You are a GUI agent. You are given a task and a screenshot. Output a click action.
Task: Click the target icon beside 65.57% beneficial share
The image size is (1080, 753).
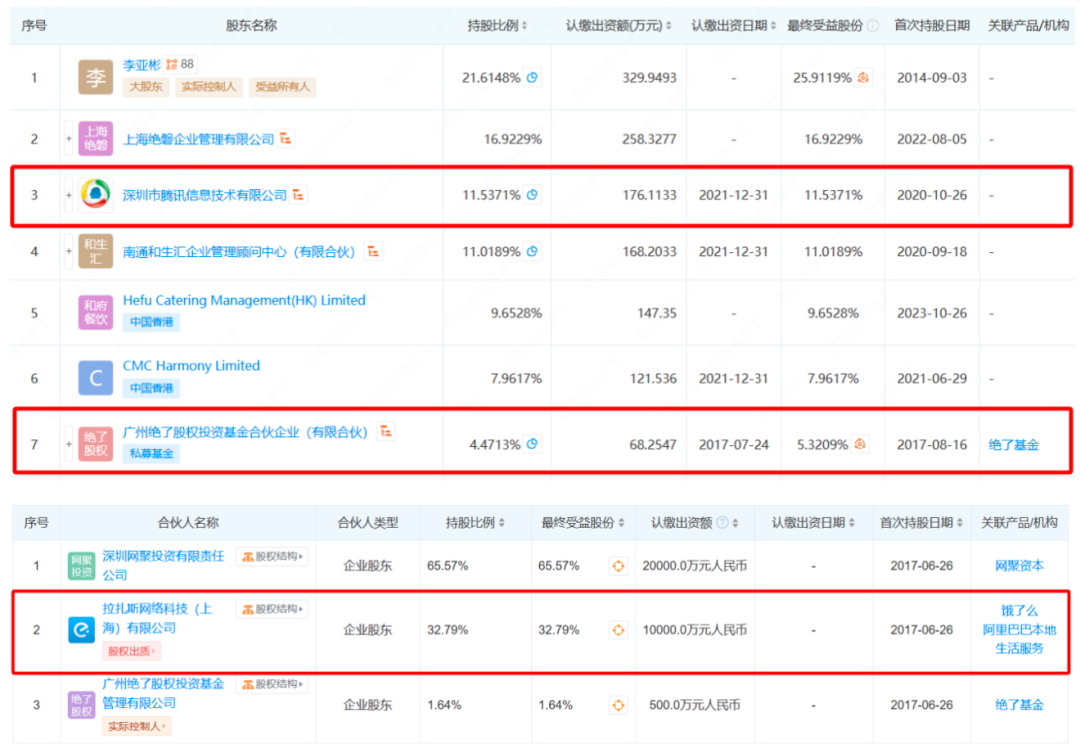618,566
